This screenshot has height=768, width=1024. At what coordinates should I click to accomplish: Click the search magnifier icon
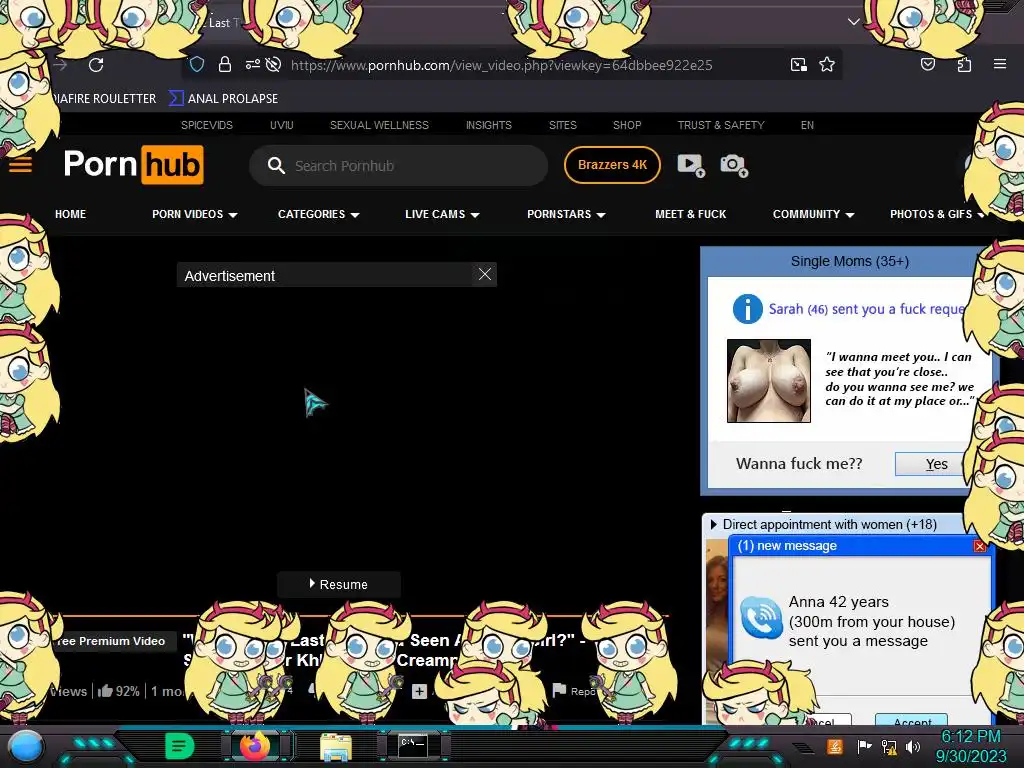coord(276,166)
